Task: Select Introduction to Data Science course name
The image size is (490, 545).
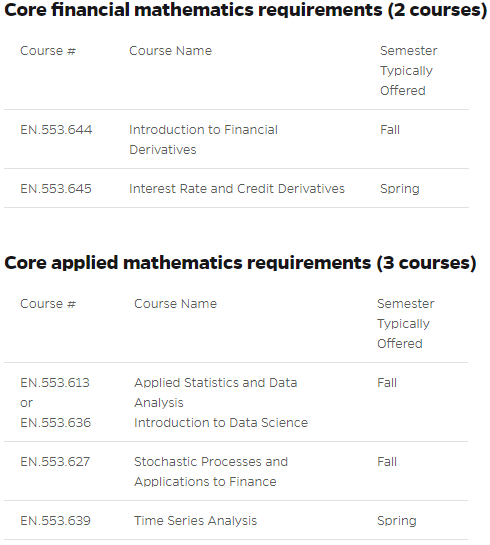Action: [x=221, y=423]
